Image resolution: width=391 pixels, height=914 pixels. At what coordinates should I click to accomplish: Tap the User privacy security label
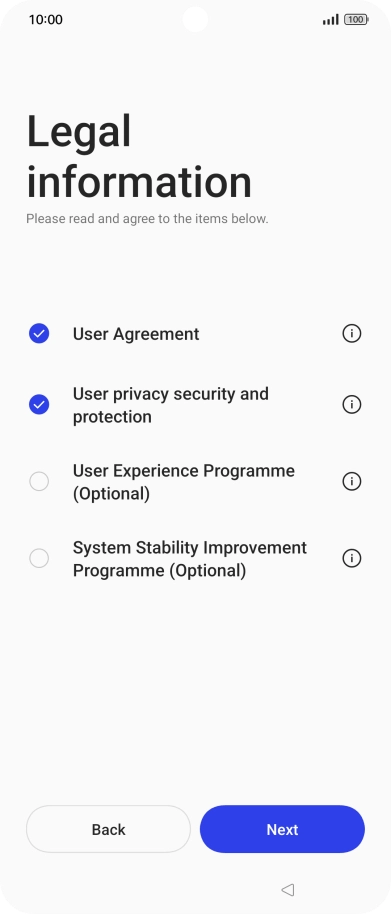171,405
